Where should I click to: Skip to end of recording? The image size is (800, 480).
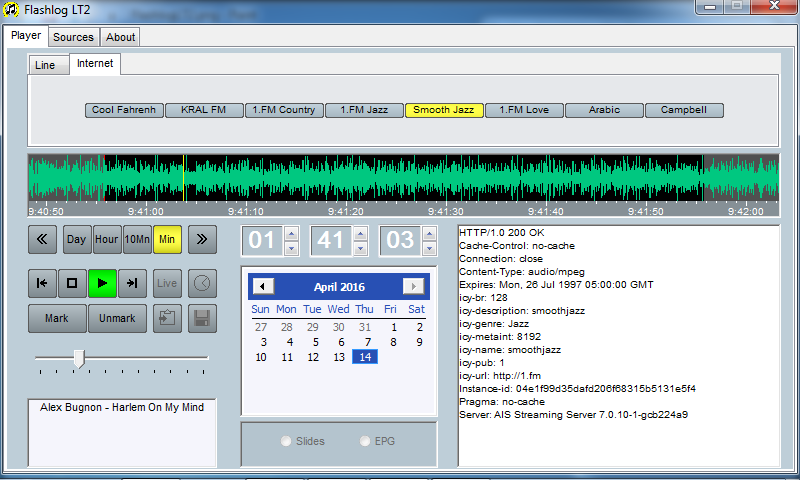pyautogui.click(x=132, y=283)
